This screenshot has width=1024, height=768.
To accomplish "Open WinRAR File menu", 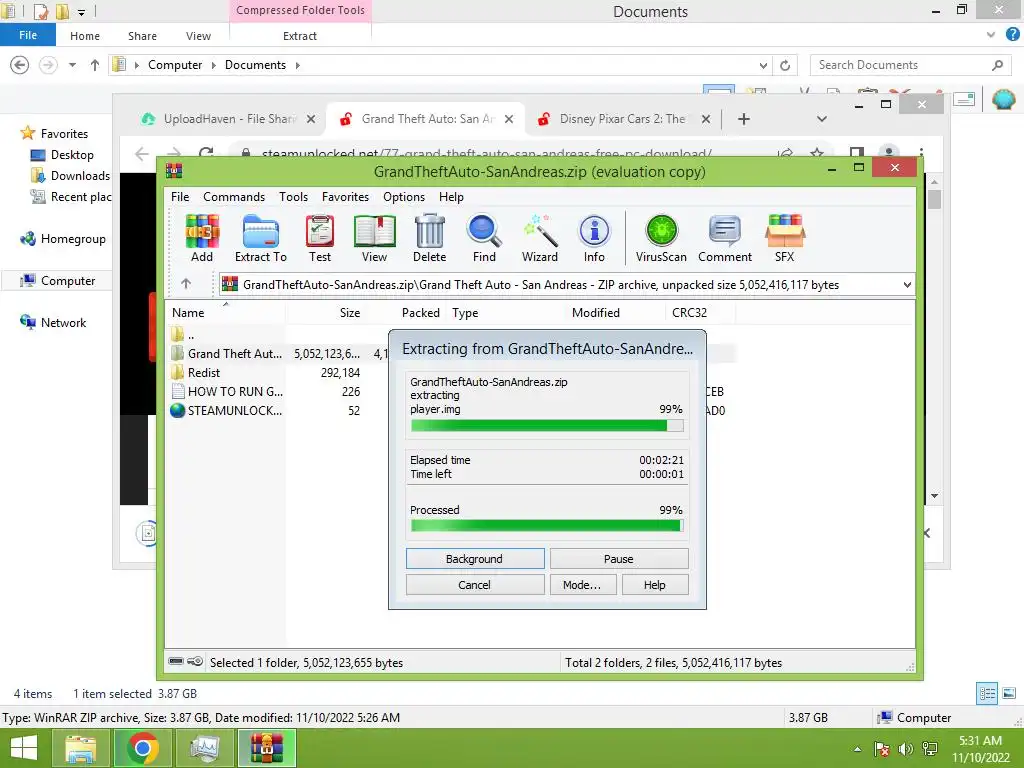I will 180,197.
